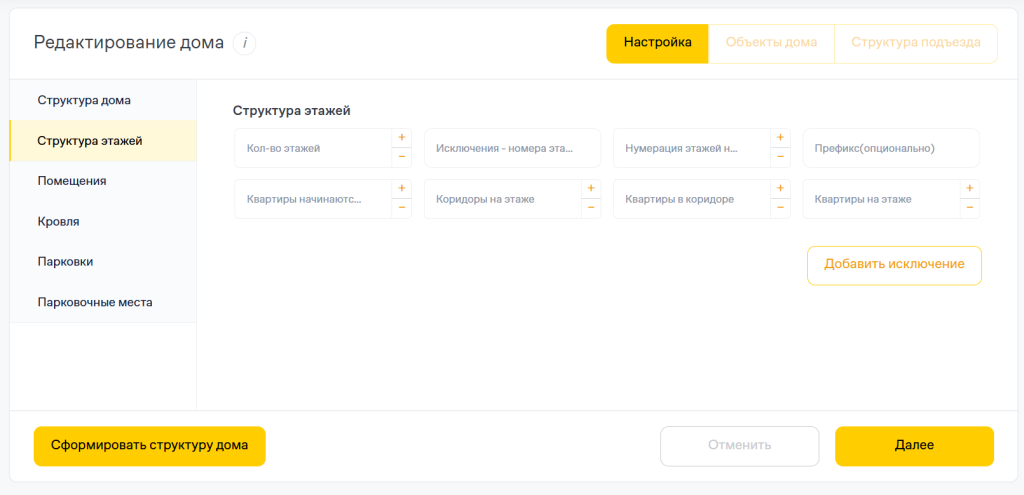Increase Коридоры на этаже with plus
The image size is (1024, 495).
tap(591, 189)
